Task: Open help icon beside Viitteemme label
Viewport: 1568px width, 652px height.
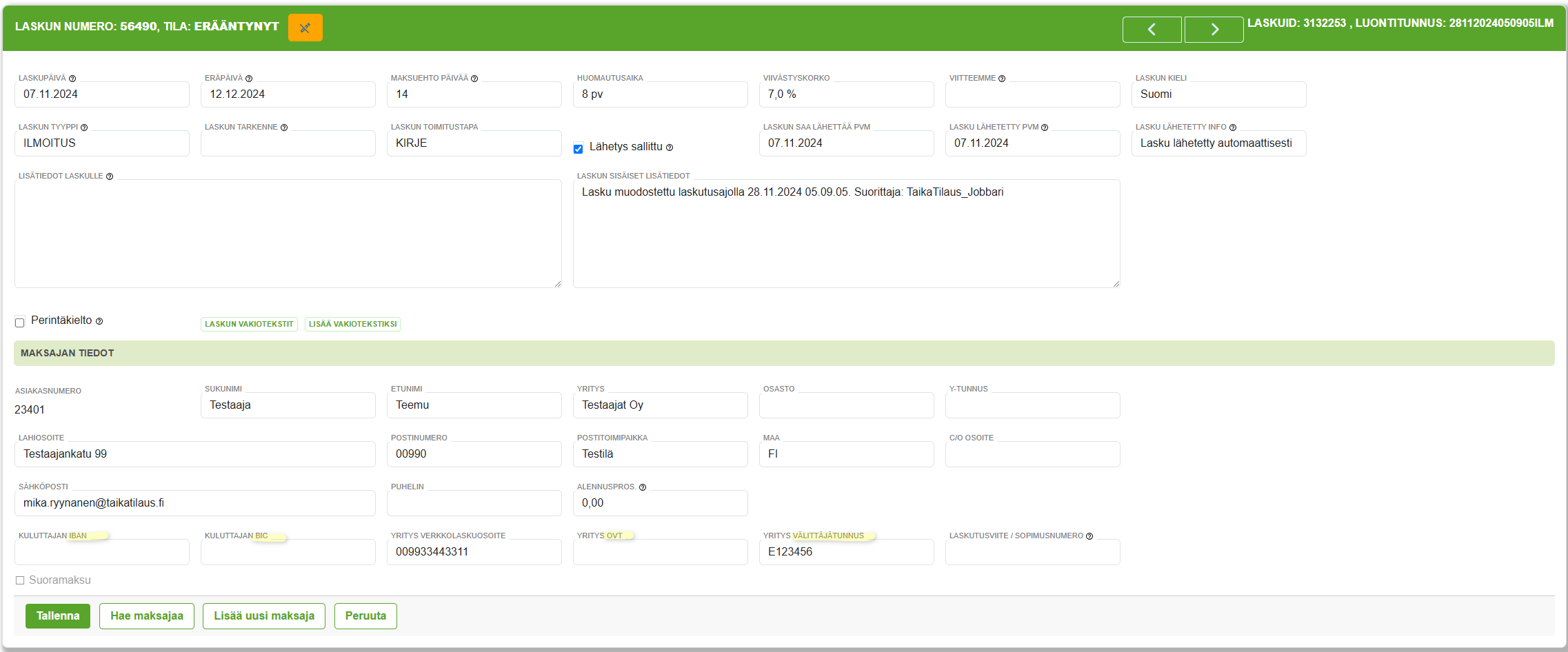Action: (x=1002, y=79)
